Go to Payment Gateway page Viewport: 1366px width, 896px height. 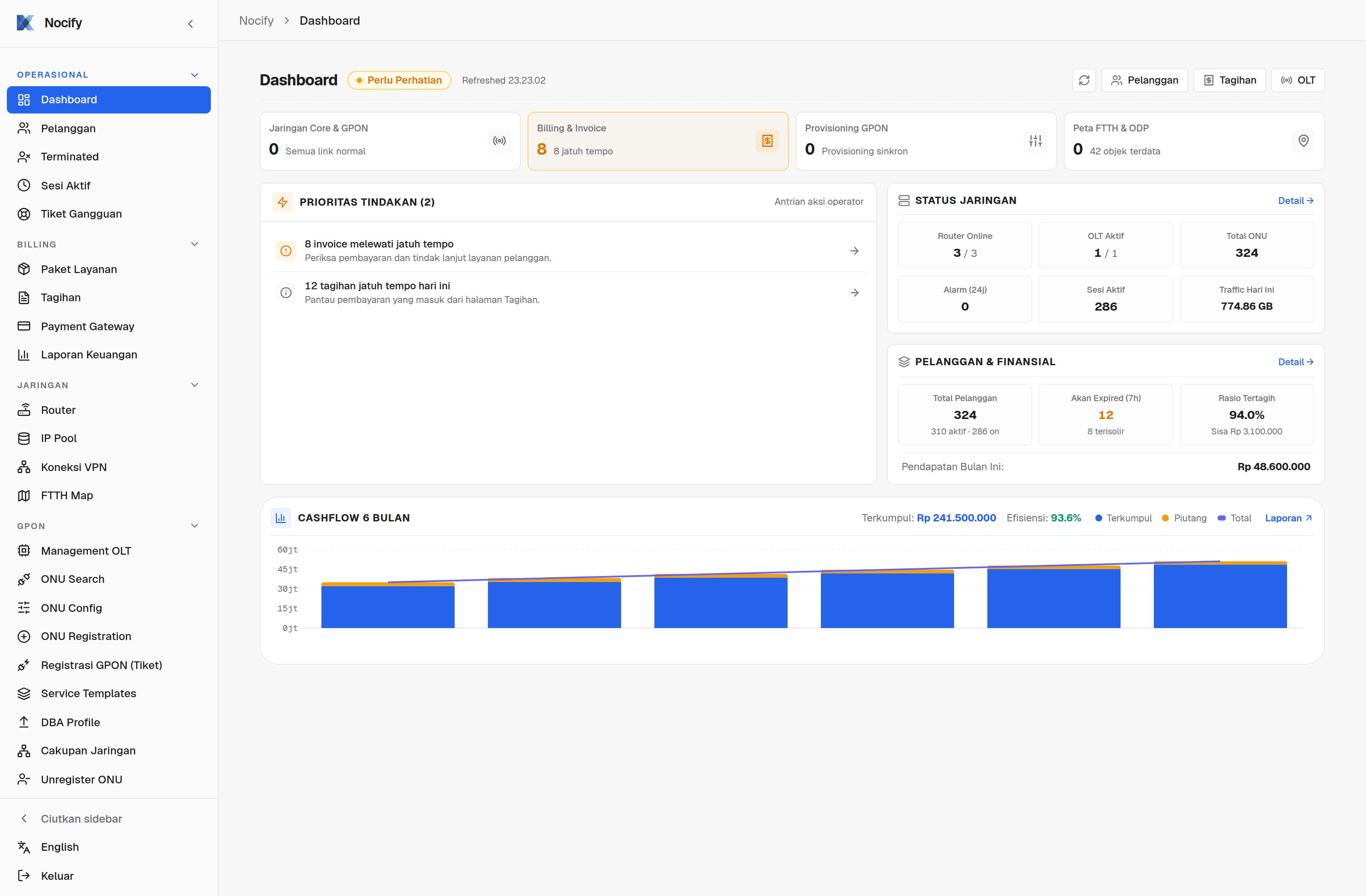108,326
